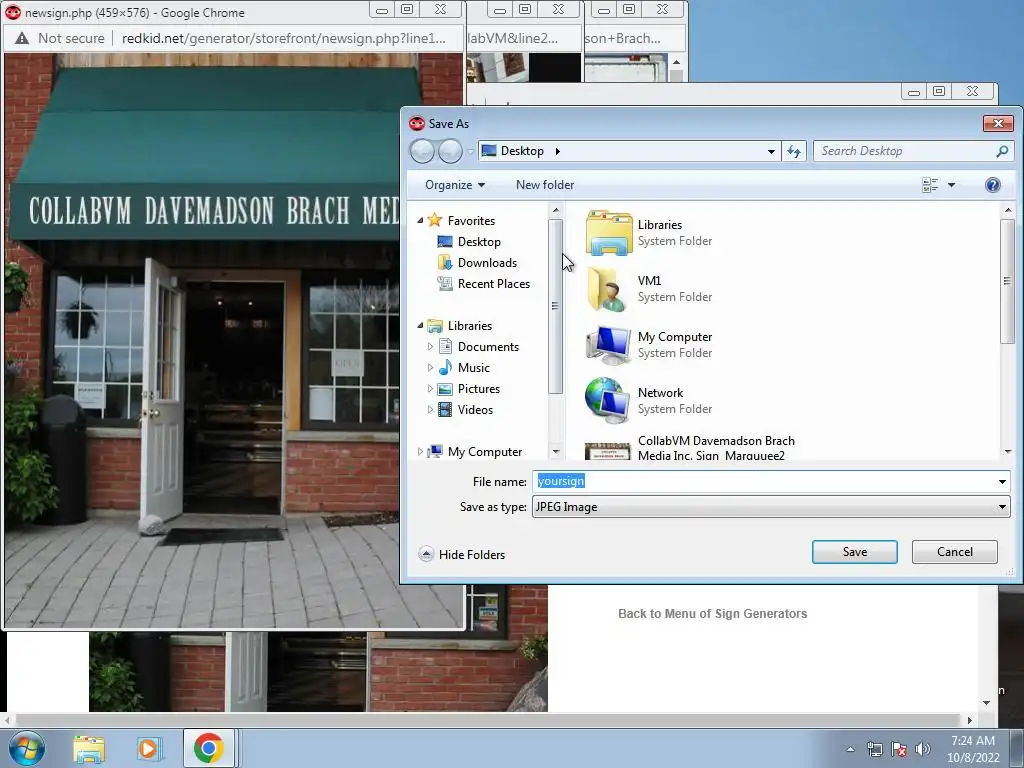1024x768 pixels.
Task: Click the My Computer icon in file list
Action: (609, 345)
